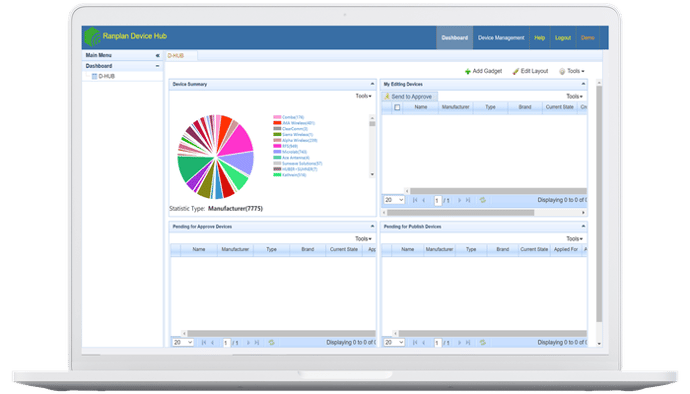Open the Help menu item
This screenshot has width=690, height=394.
tap(540, 38)
